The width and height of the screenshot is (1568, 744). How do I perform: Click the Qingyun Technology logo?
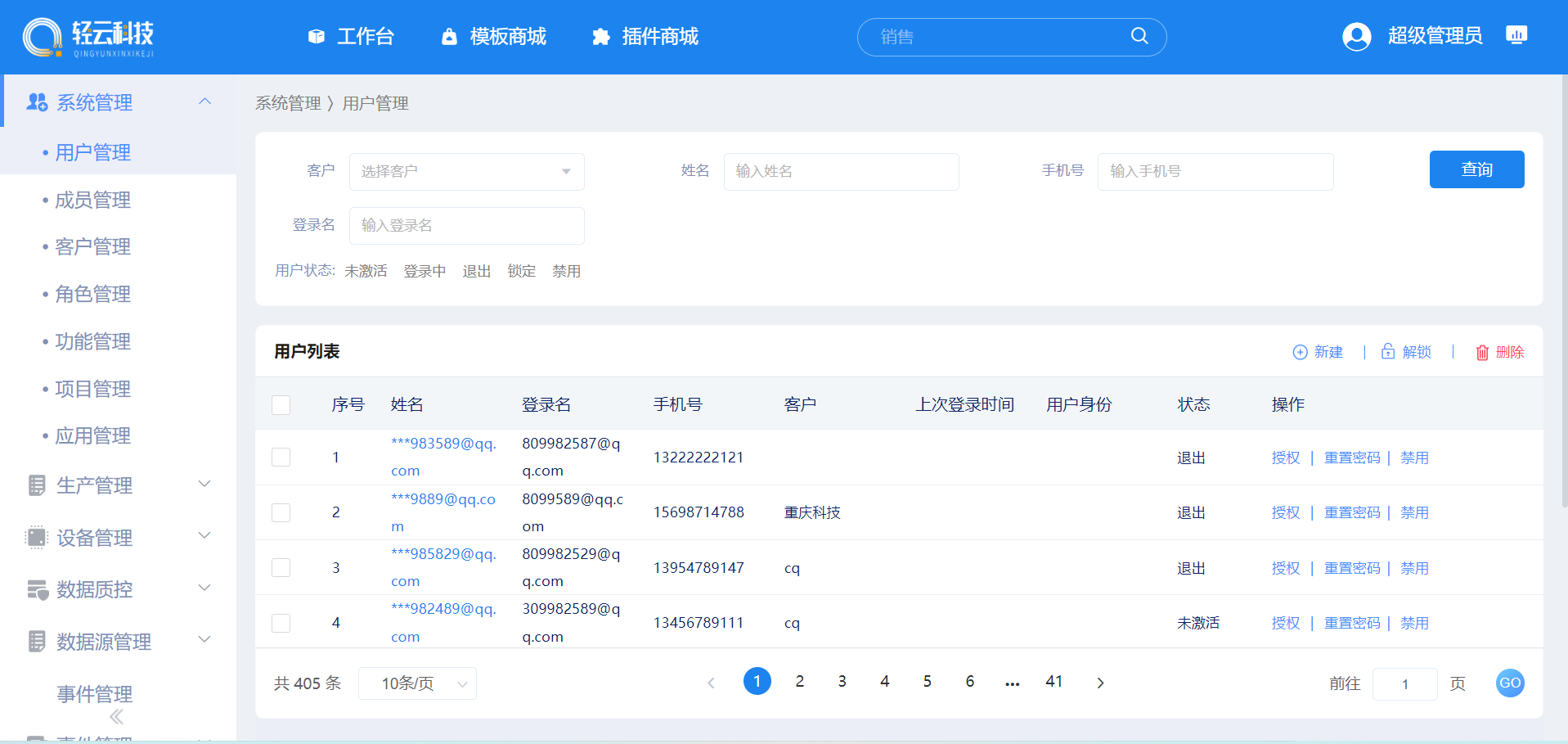click(88, 38)
